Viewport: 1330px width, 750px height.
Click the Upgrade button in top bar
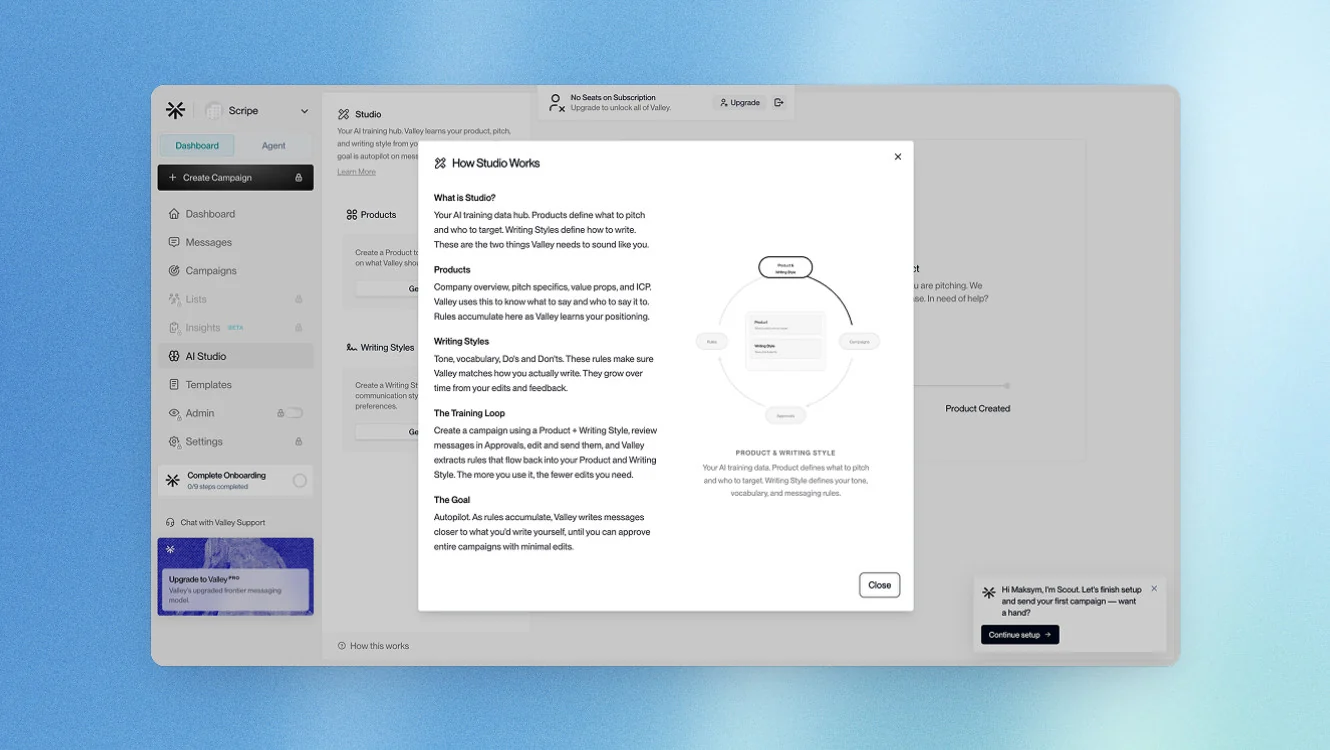(x=740, y=103)
